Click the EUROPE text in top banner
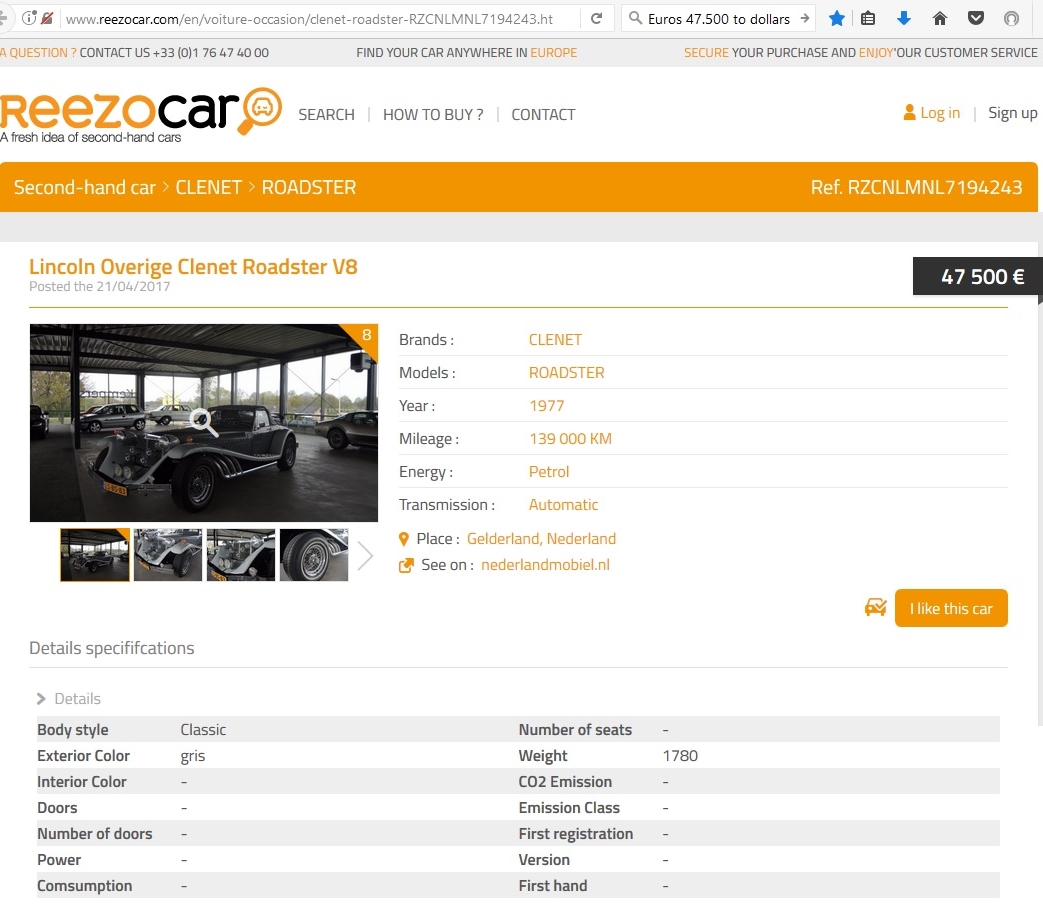This screenshot has width=1043, height=904. (553, 53)
